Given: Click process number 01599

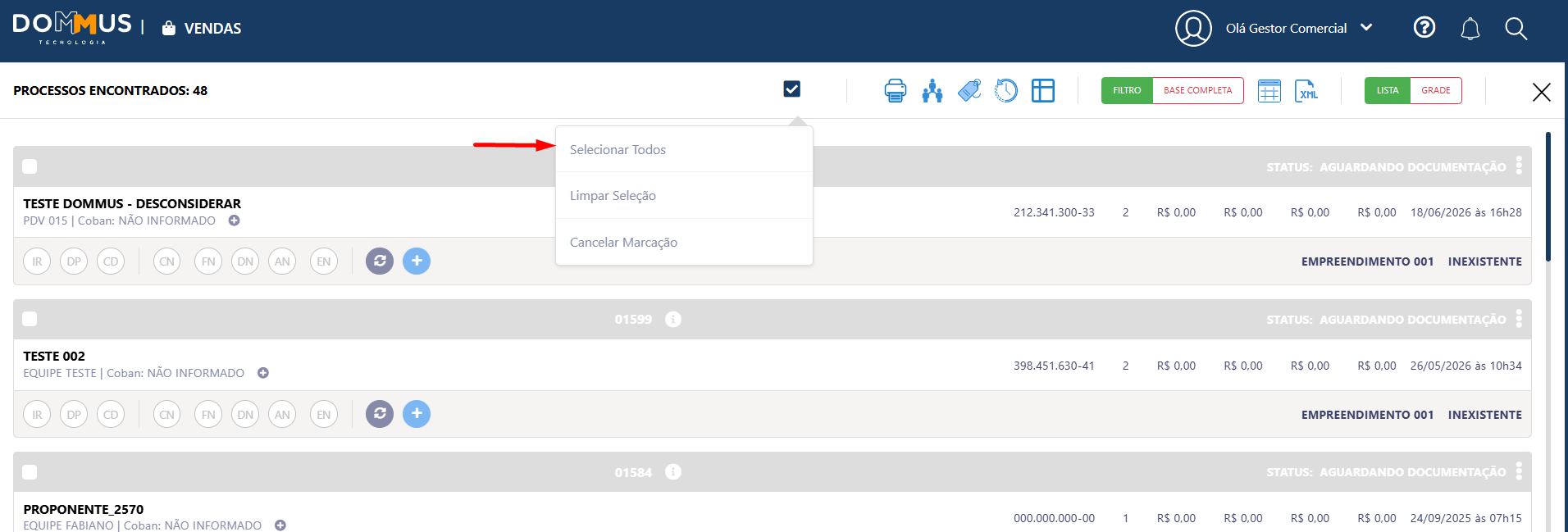Looking at the screenshot, I should point(633,320).
